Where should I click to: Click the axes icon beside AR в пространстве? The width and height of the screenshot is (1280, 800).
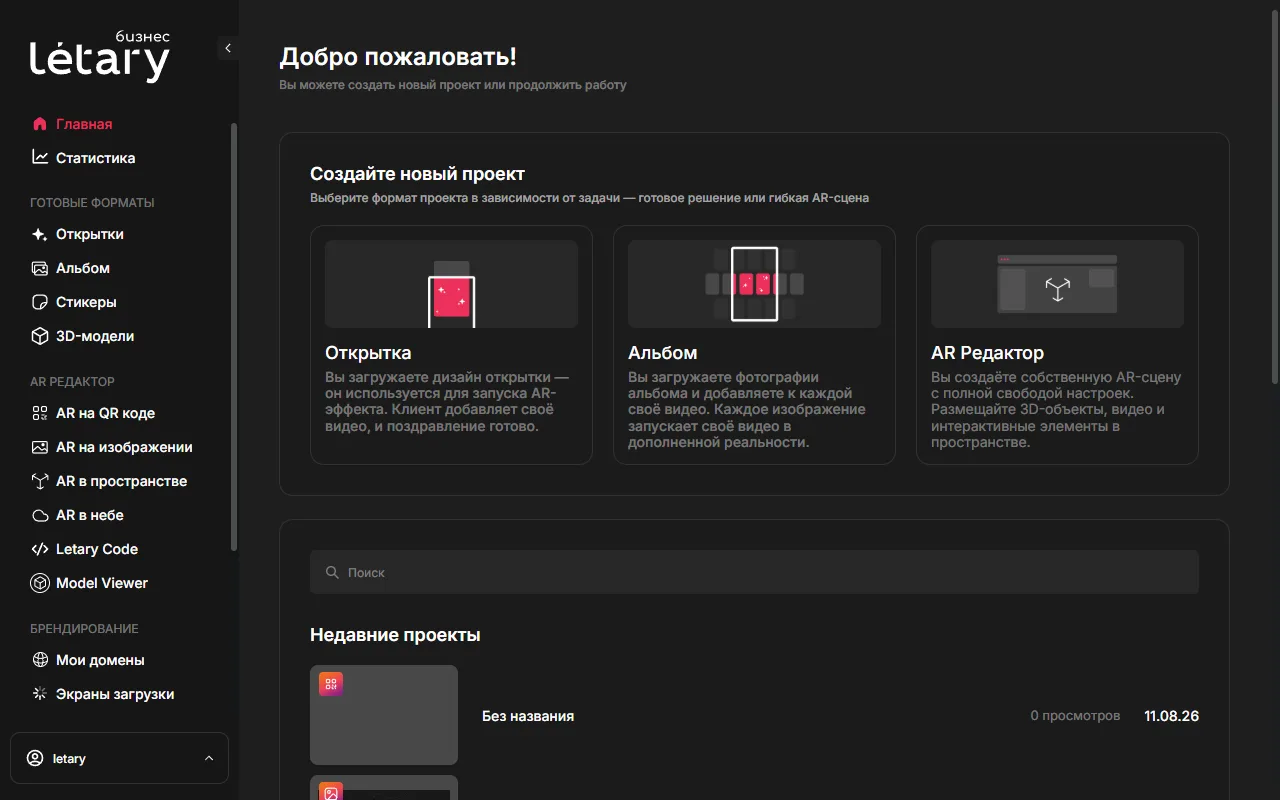click(x=40, y=481)
